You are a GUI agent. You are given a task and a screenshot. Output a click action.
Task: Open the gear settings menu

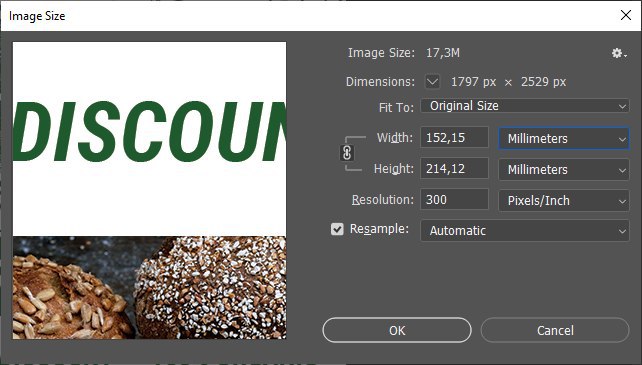pos(619,53)
